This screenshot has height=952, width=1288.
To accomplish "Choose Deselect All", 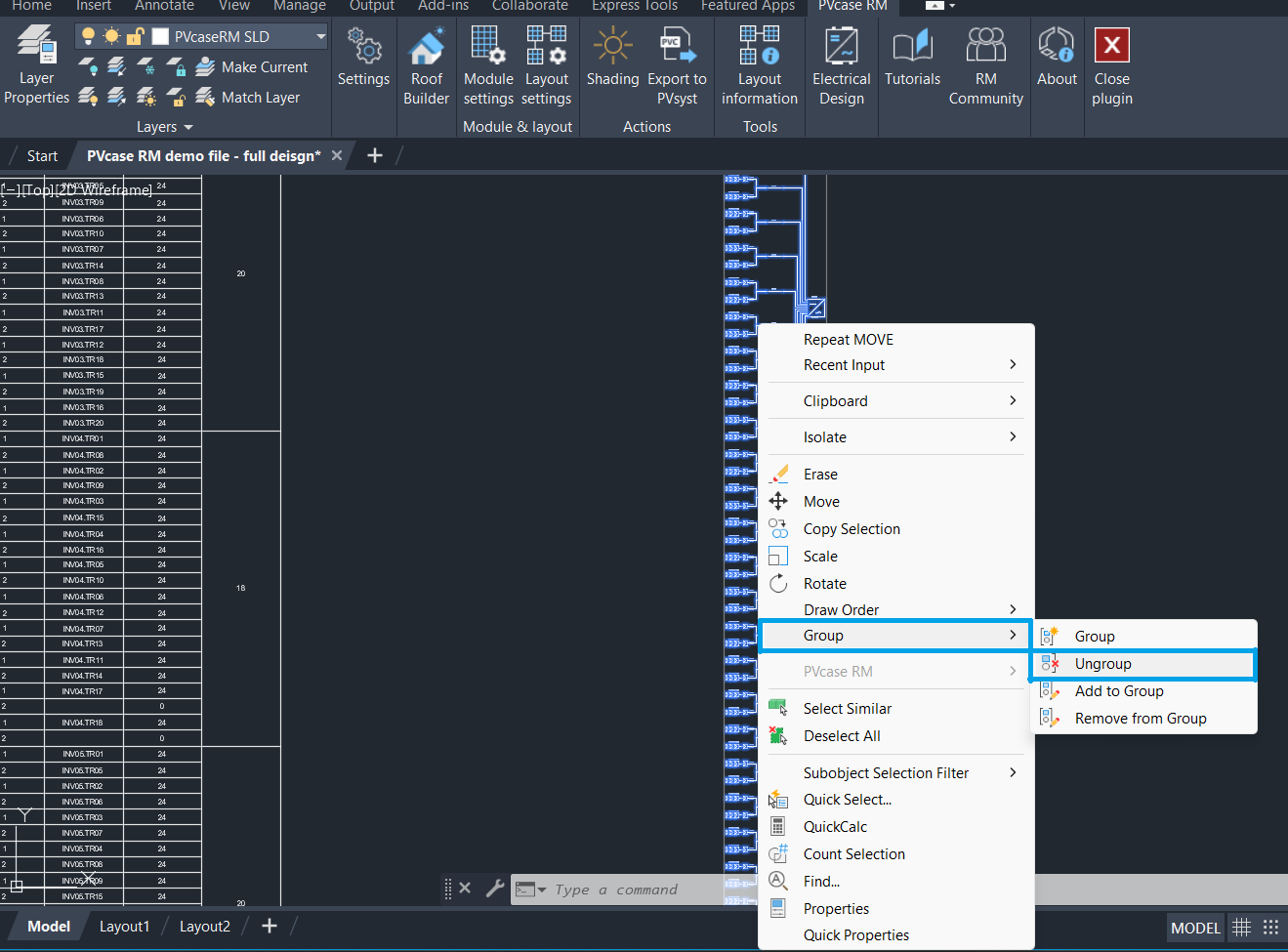I will (895, 735).
